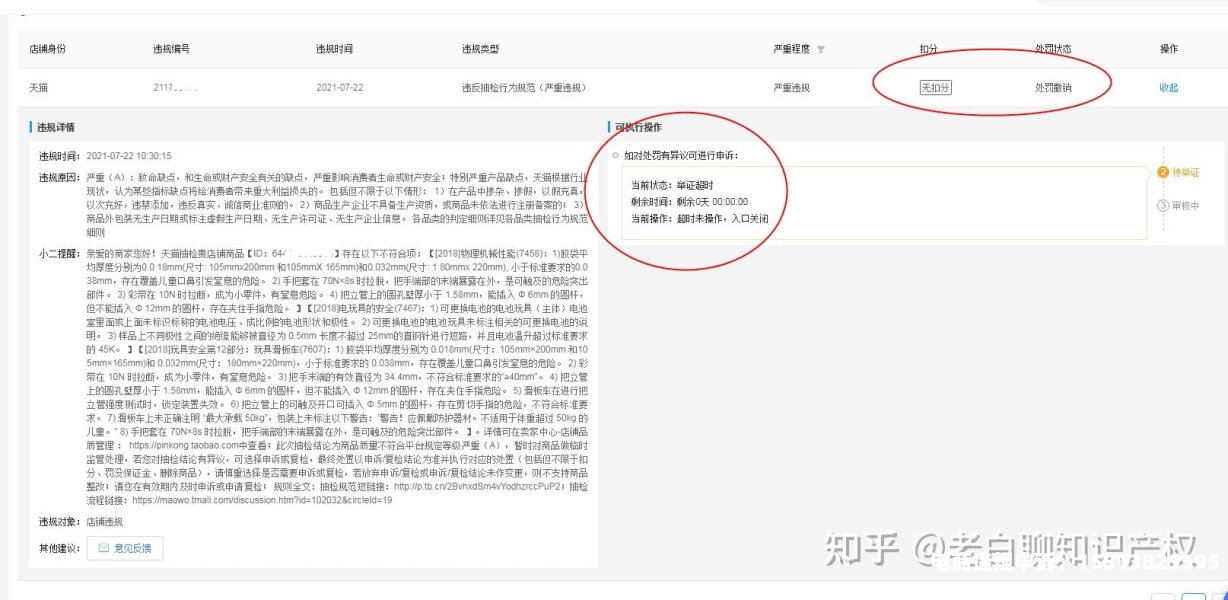Click the 处罚撤销 status cell
This screenshot has height=600, width=1228.
coord(1053,87)
